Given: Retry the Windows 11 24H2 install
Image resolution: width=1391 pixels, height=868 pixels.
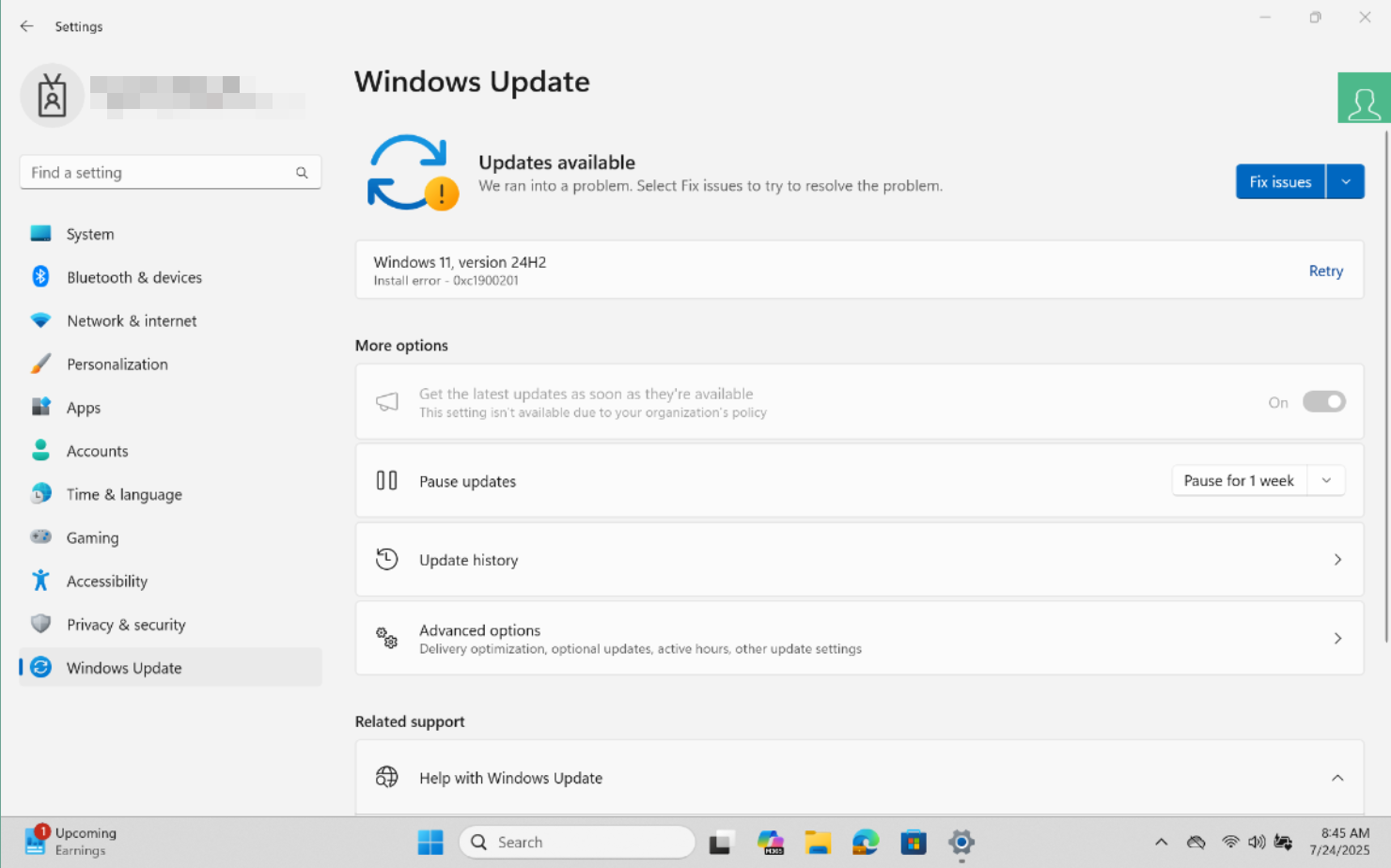Looking at the screenshot, I should click(1325, 271).
